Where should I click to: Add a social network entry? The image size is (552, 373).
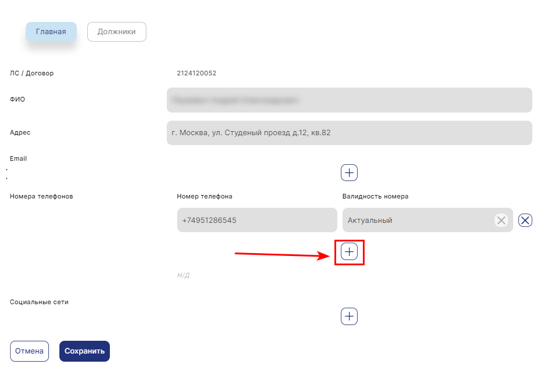coord(349,316)
